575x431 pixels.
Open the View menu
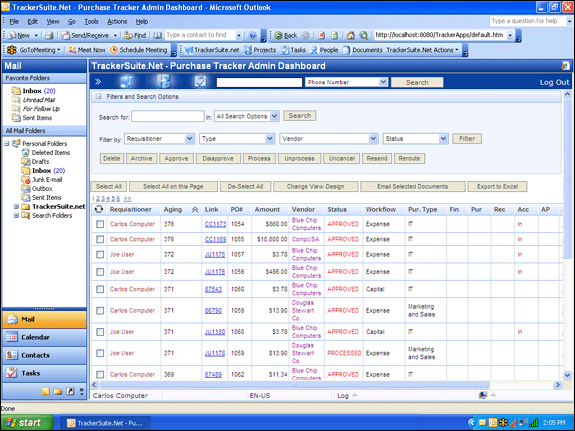pos(53,22)
